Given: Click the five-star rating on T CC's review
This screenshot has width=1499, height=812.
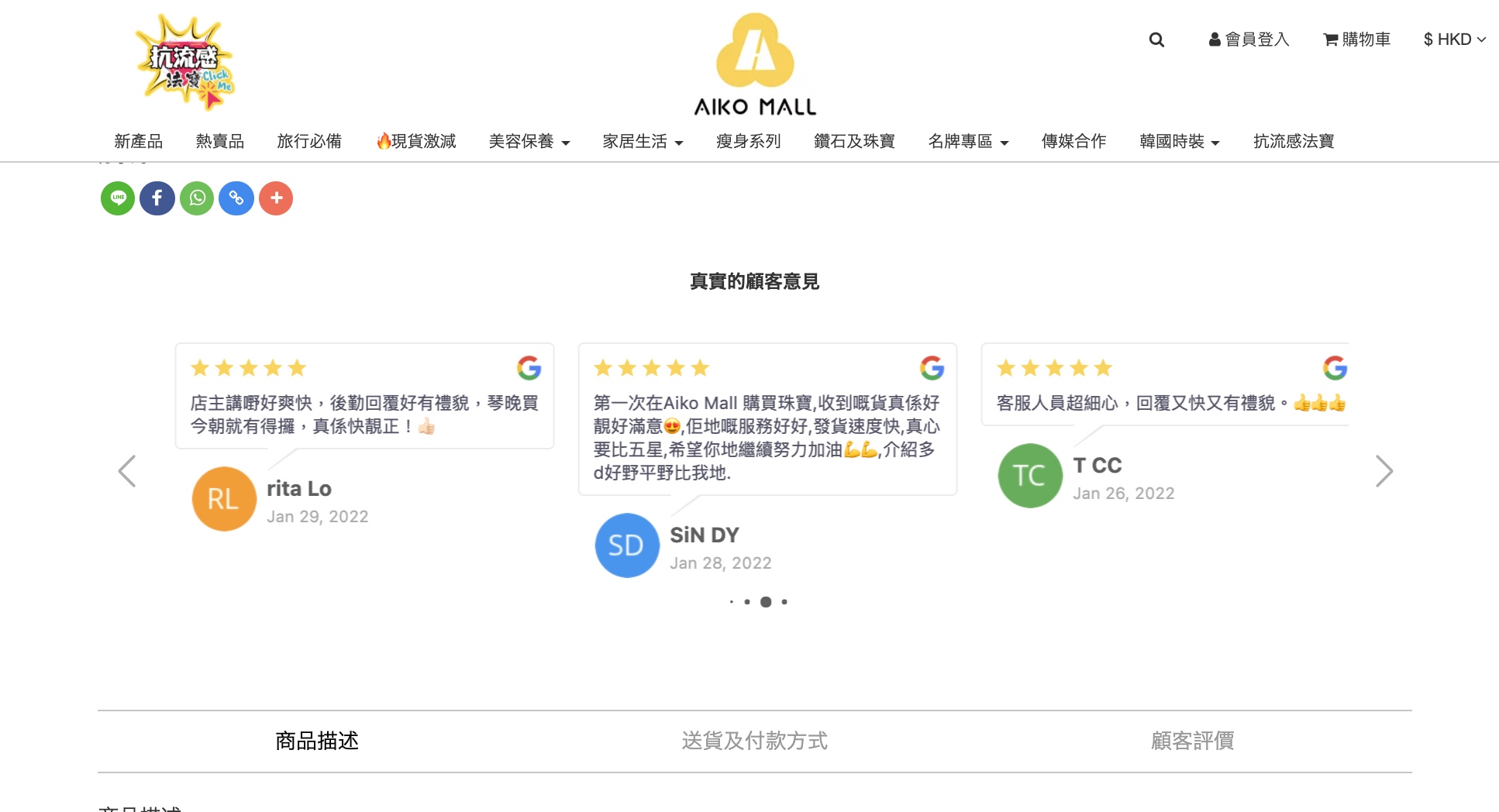Looking at the screenshot, I should click(1054, 368).
